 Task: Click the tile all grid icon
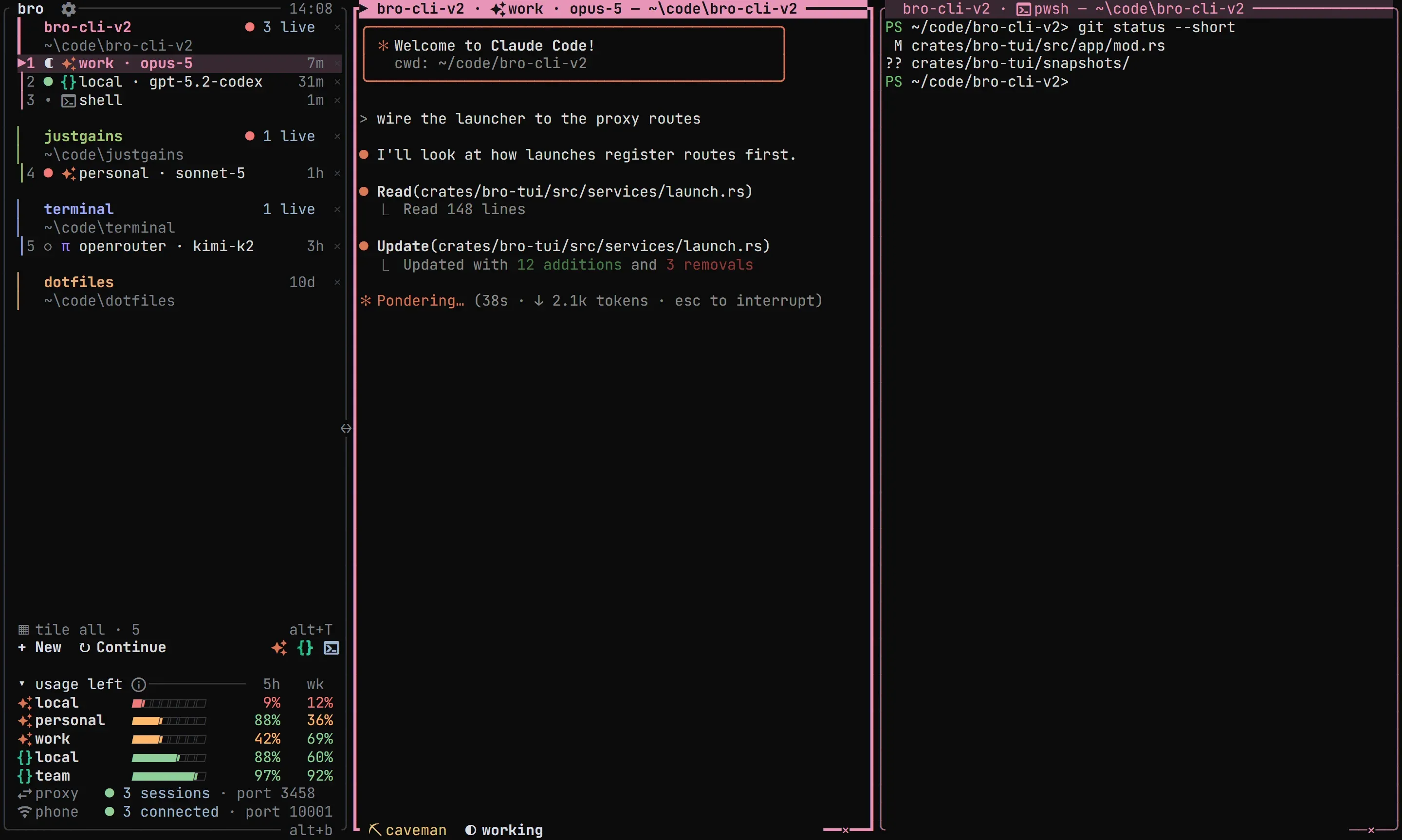[24, 629]
